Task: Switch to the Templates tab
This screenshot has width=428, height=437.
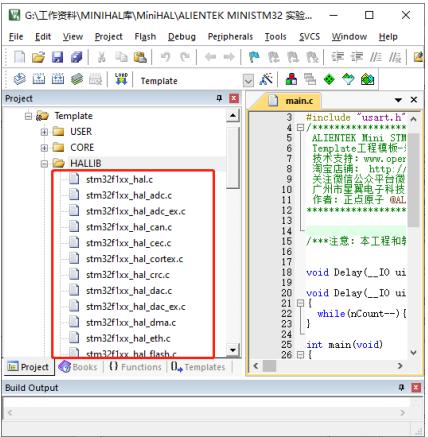Action: (198, 367)
